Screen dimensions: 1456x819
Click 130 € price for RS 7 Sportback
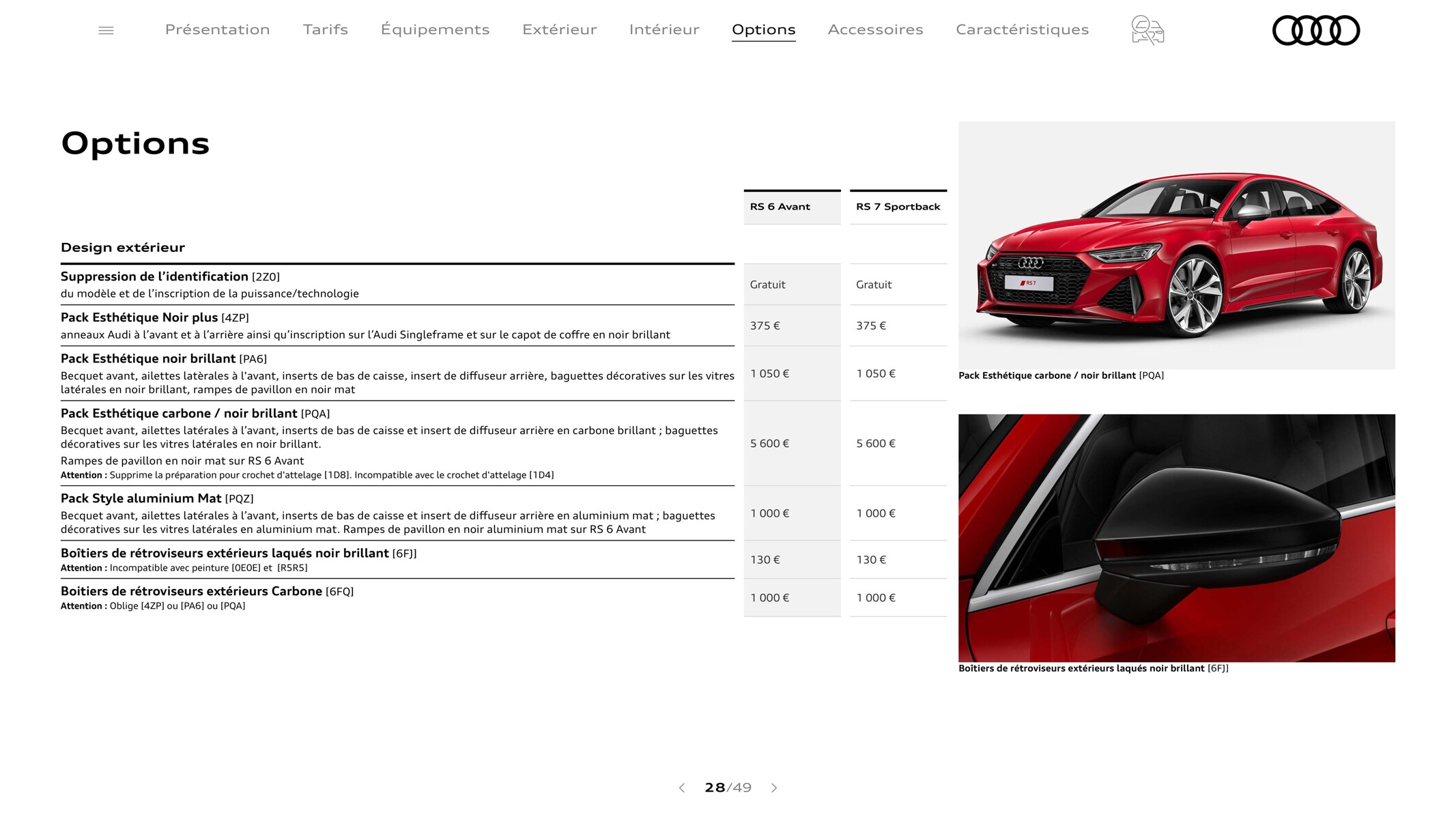coord(871,560)
